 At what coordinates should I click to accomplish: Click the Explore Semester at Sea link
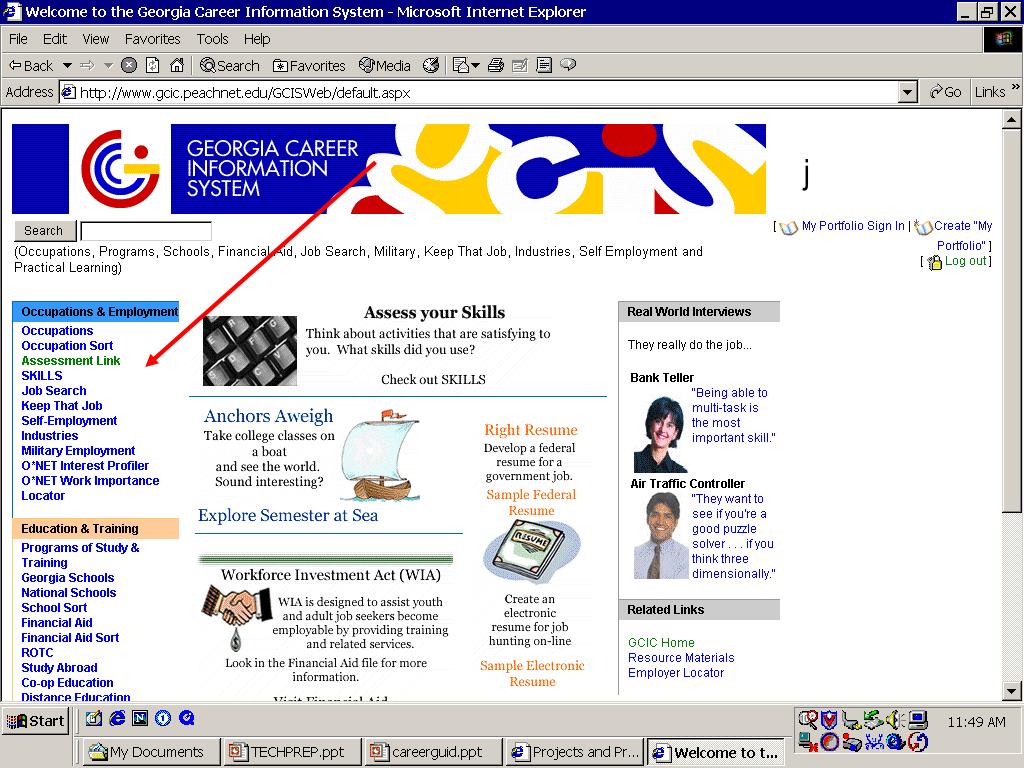pyautogui.click(x=288, y=515)
